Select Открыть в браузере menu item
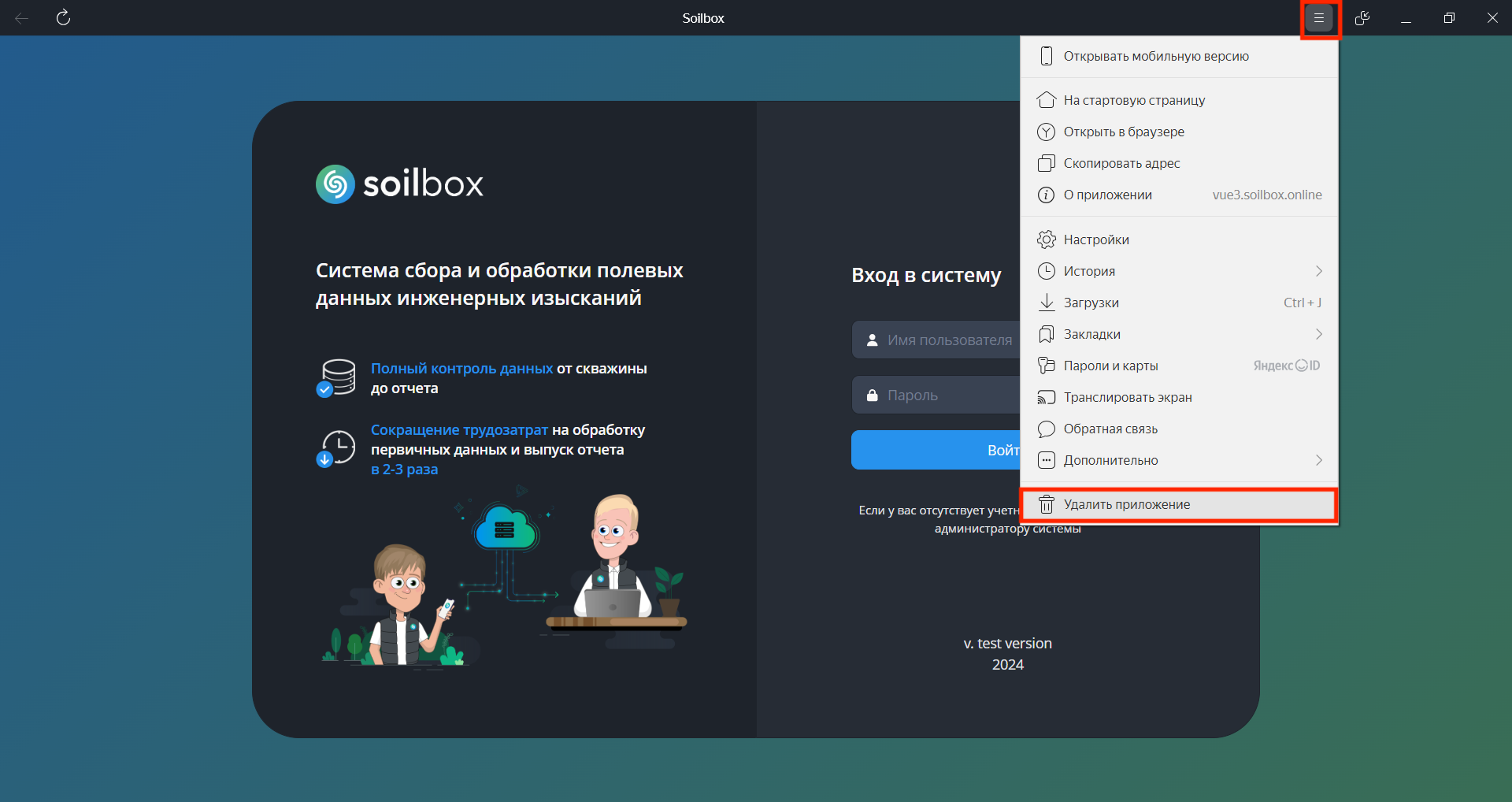 [1124, 132]
